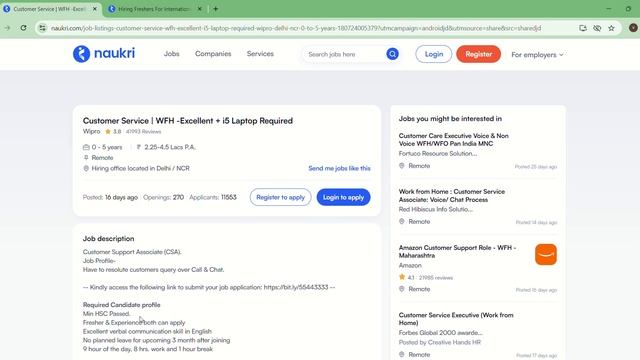Minimize the browser window
This screenshot has height=360, width=640.
609,9
